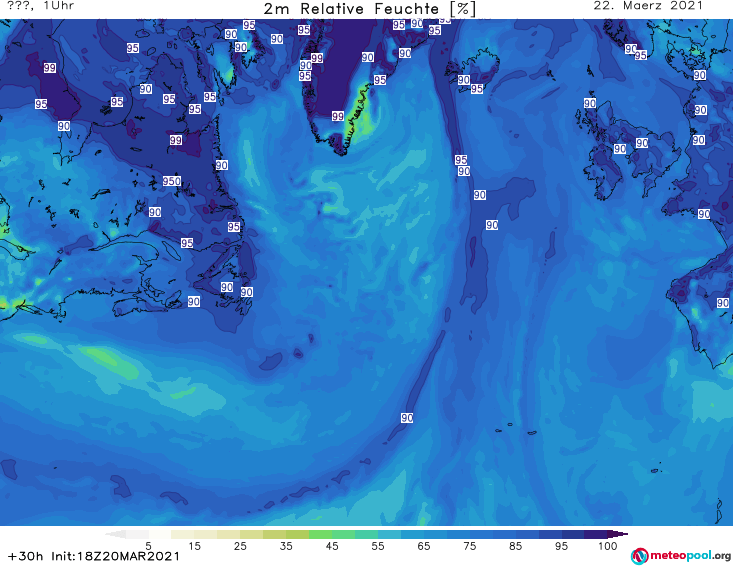Click the '90' label on the long southern frontal band
733x566 pixels.
(407, 418)
